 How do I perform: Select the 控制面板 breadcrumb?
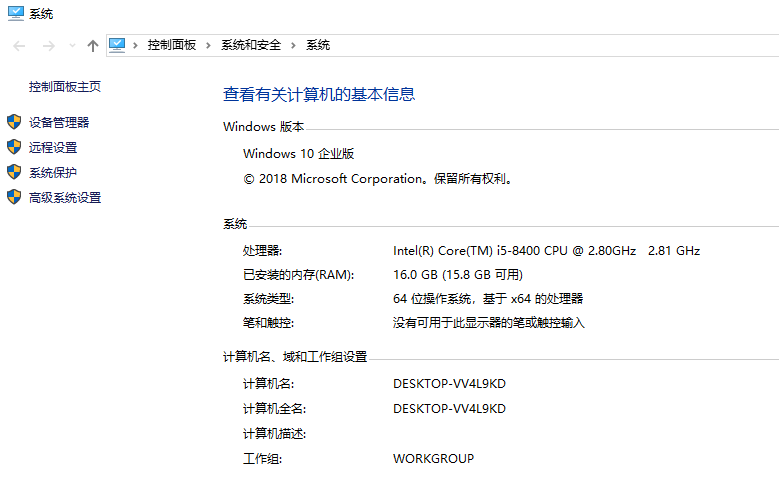(171, 45)
